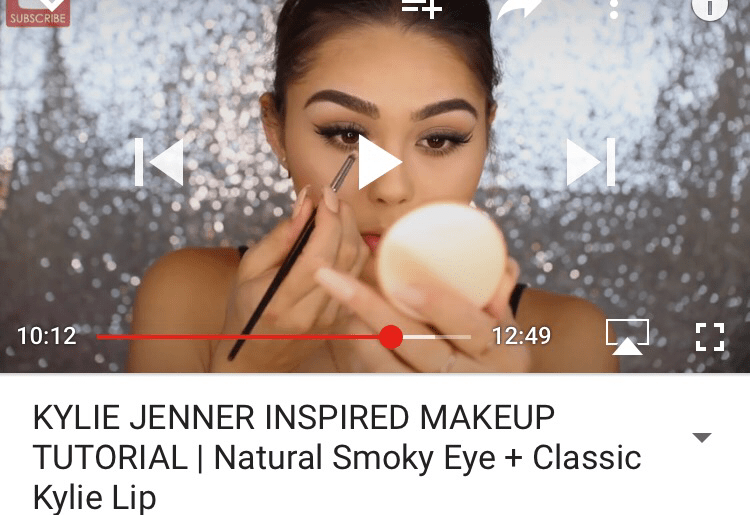The height and width of the screenshot is (515, 750).
Task: Open the add-to-playlist icon
Action: point(422,9)
